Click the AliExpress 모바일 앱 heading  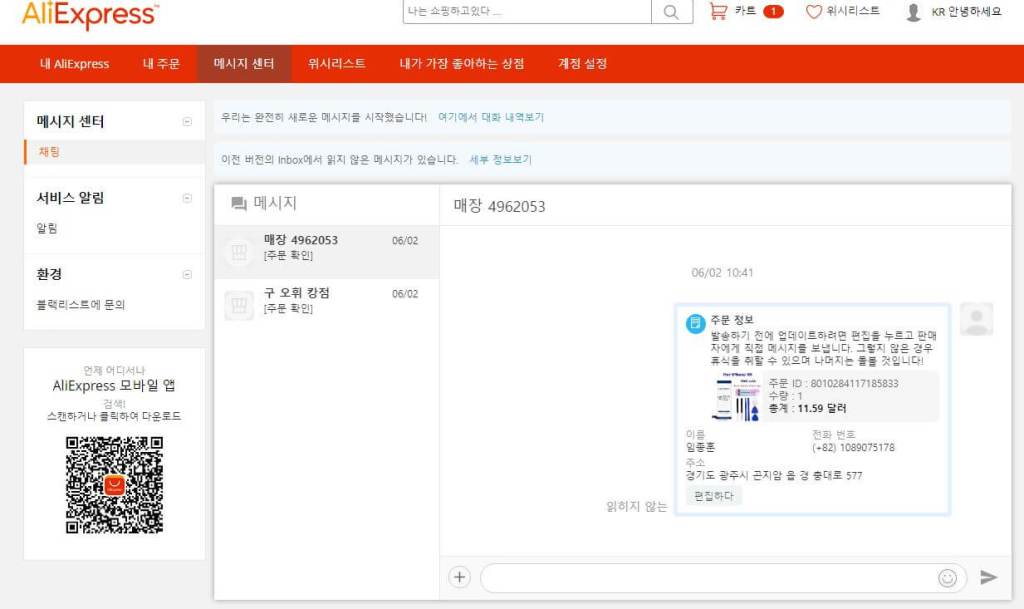pyautogui.click(x=114, y=386)
